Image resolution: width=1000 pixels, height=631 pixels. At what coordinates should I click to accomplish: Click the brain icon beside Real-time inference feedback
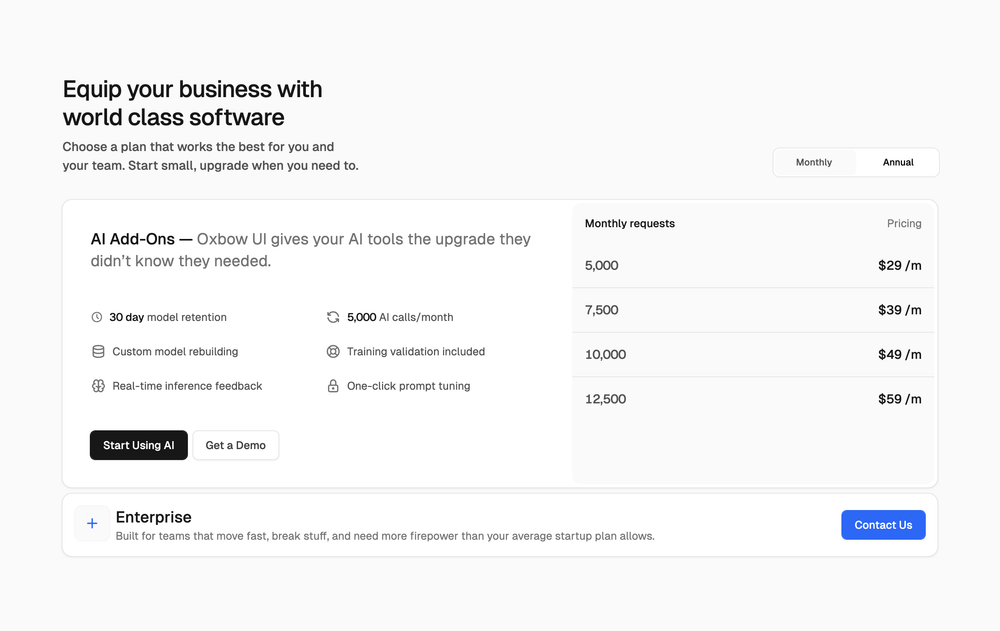coord(98,386)
